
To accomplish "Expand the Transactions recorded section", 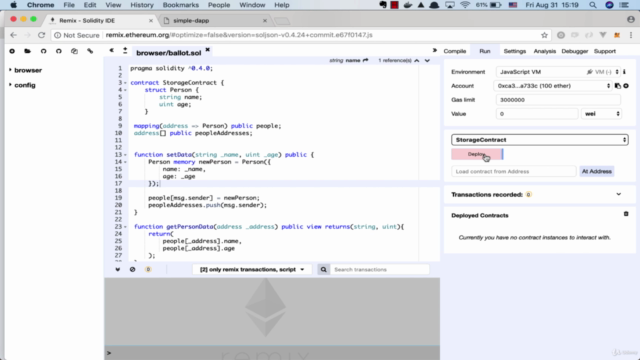I will point(618,195).
